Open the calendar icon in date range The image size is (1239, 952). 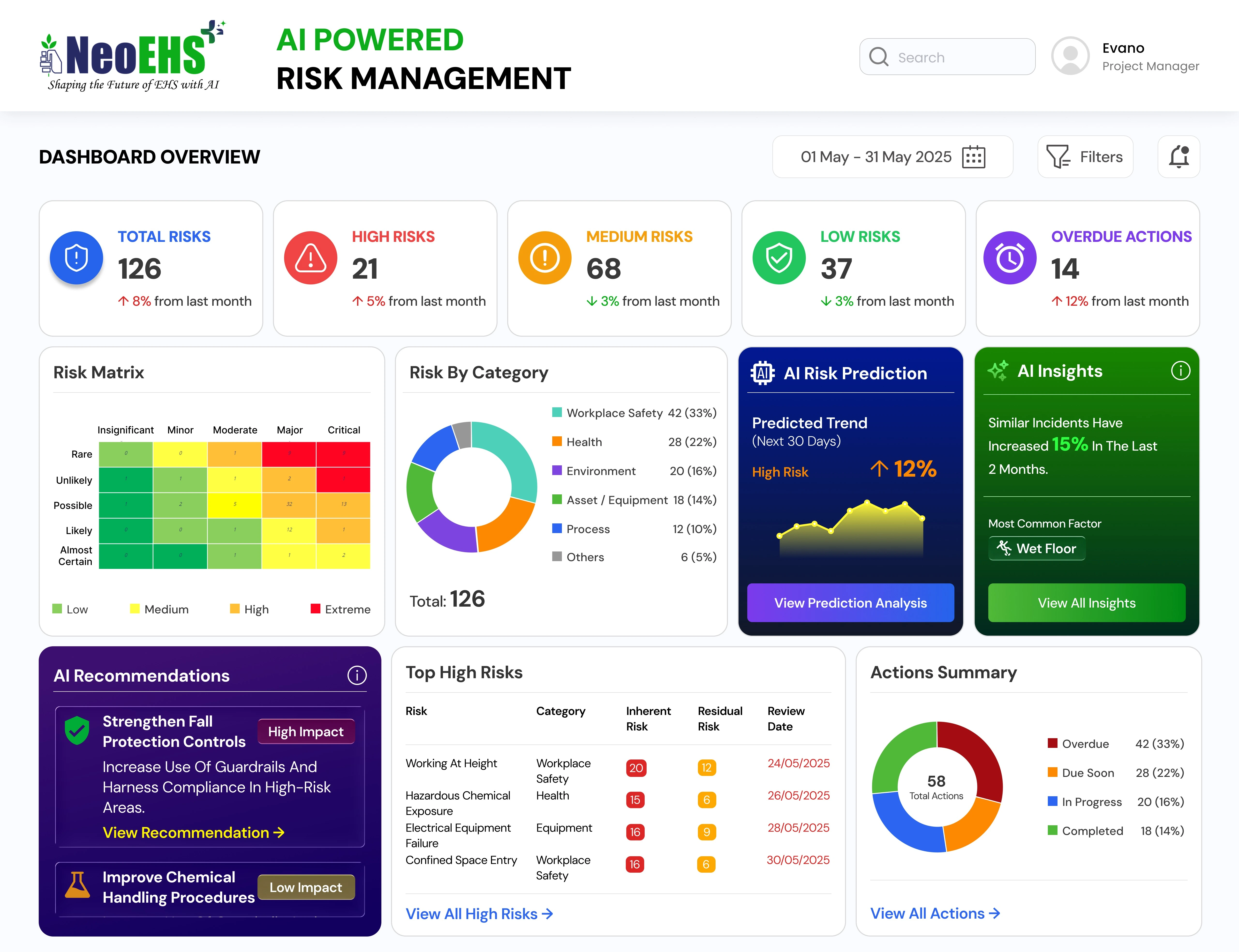click(974, 157)
